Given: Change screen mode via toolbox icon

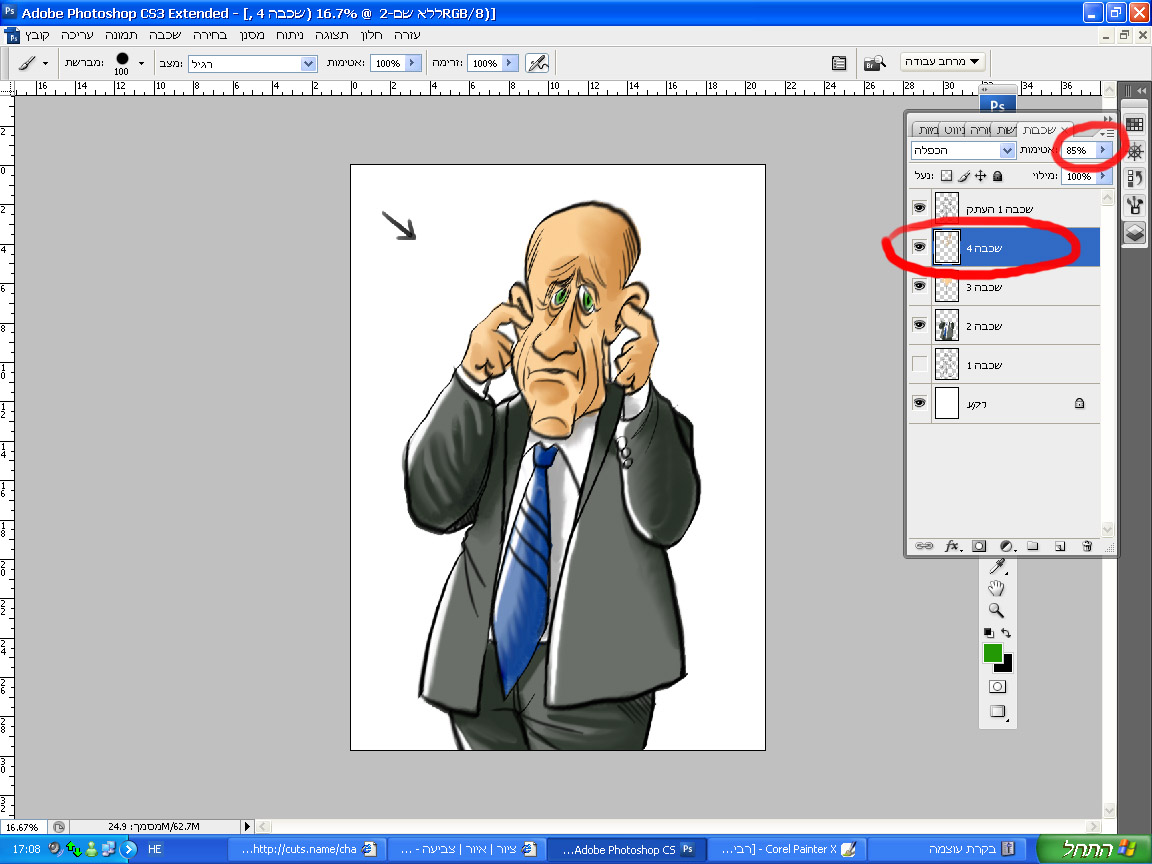Looking at the screenshot, I should pos(998,711).
